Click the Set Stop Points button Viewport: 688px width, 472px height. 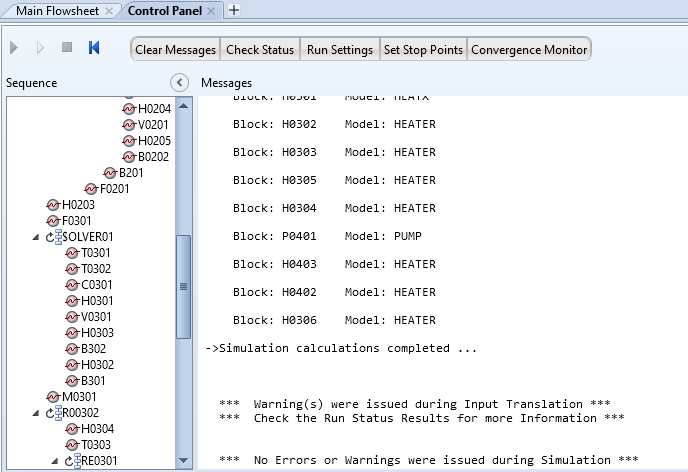423,49
